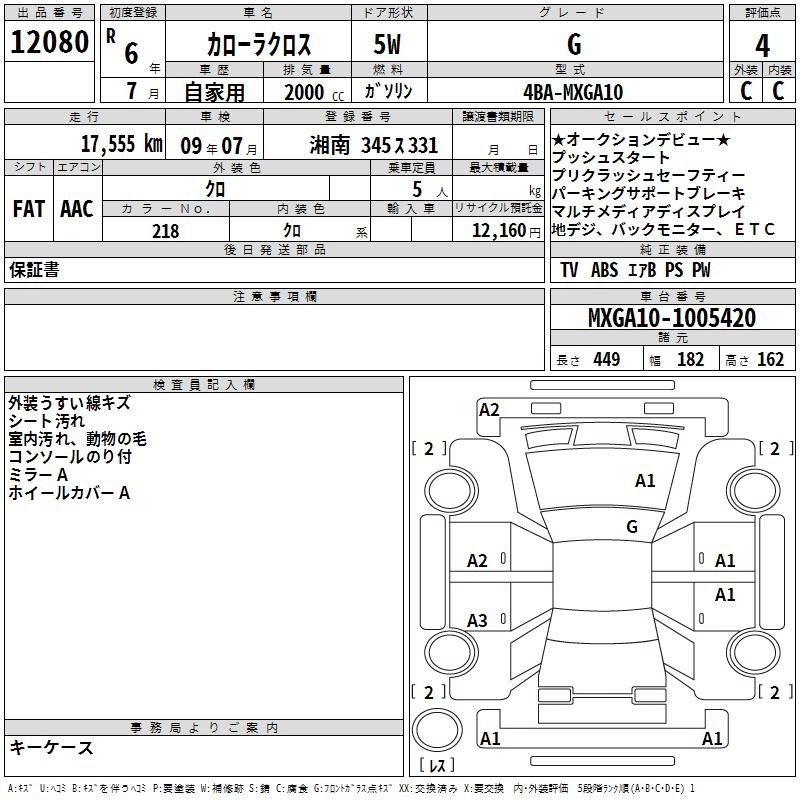Click the FAT shift type value
The height and width of the screenshot is (800, 800).
pyautogui.click(x=28, y=209)
